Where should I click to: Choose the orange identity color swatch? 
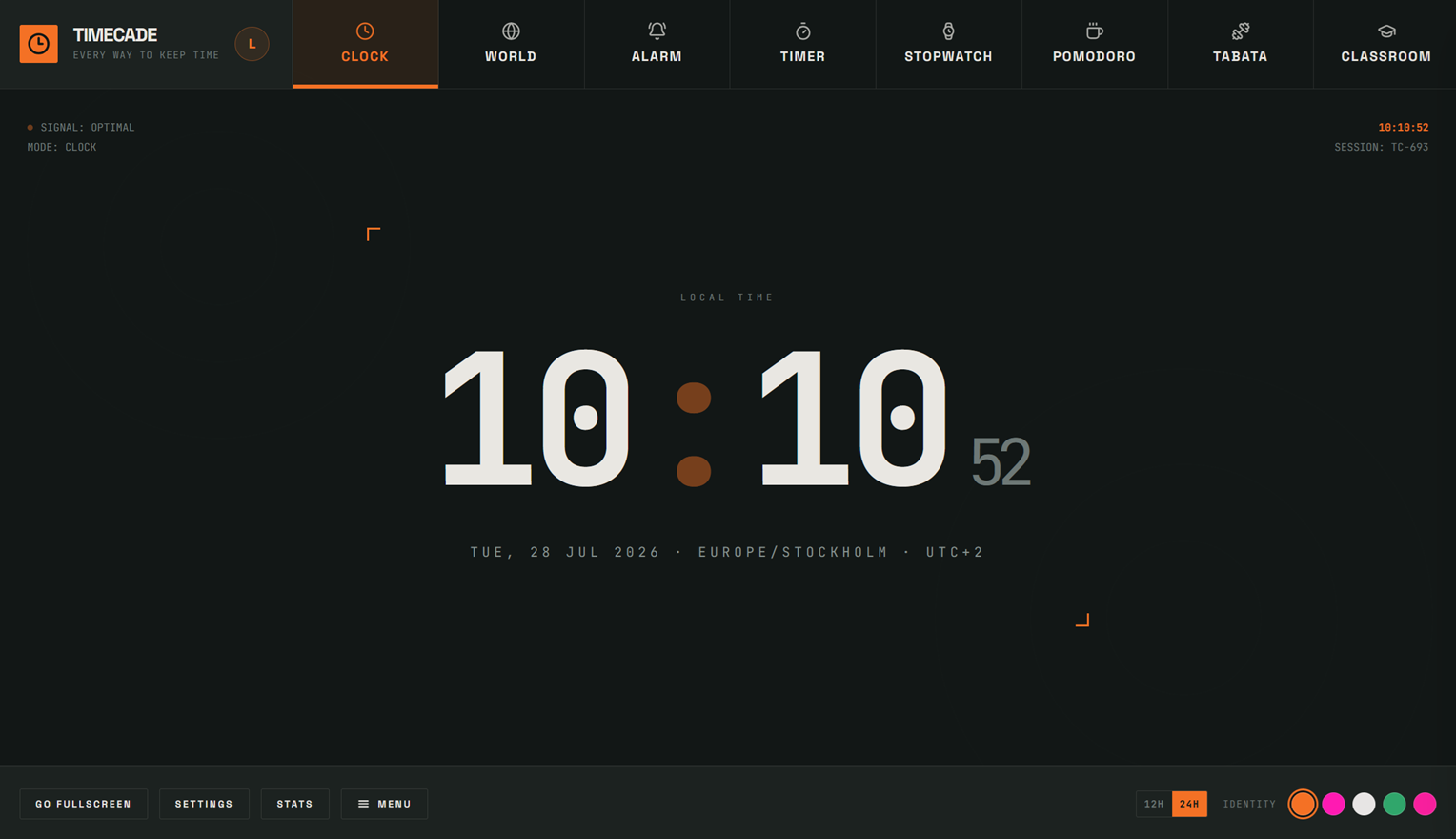coord(1303,804)
